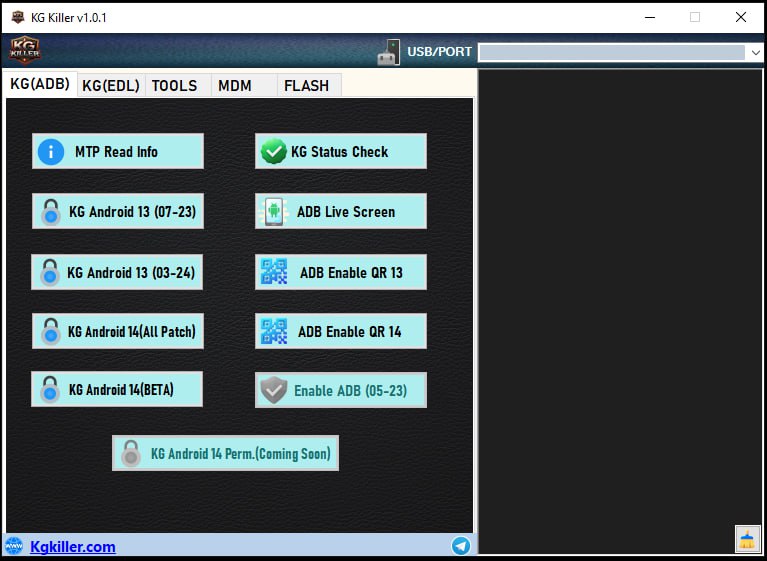
Task: Open the Telegram channel icon
Action: (x=461, y=545)
